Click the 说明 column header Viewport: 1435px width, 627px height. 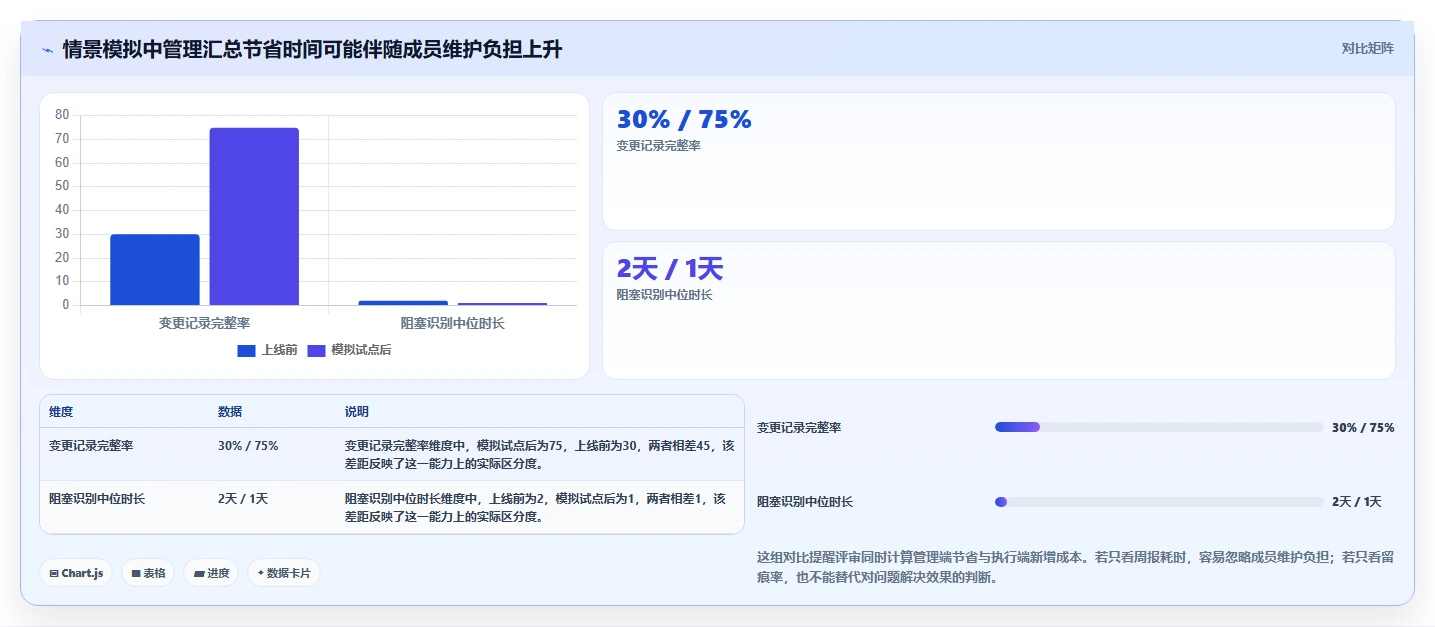[357, 412]
